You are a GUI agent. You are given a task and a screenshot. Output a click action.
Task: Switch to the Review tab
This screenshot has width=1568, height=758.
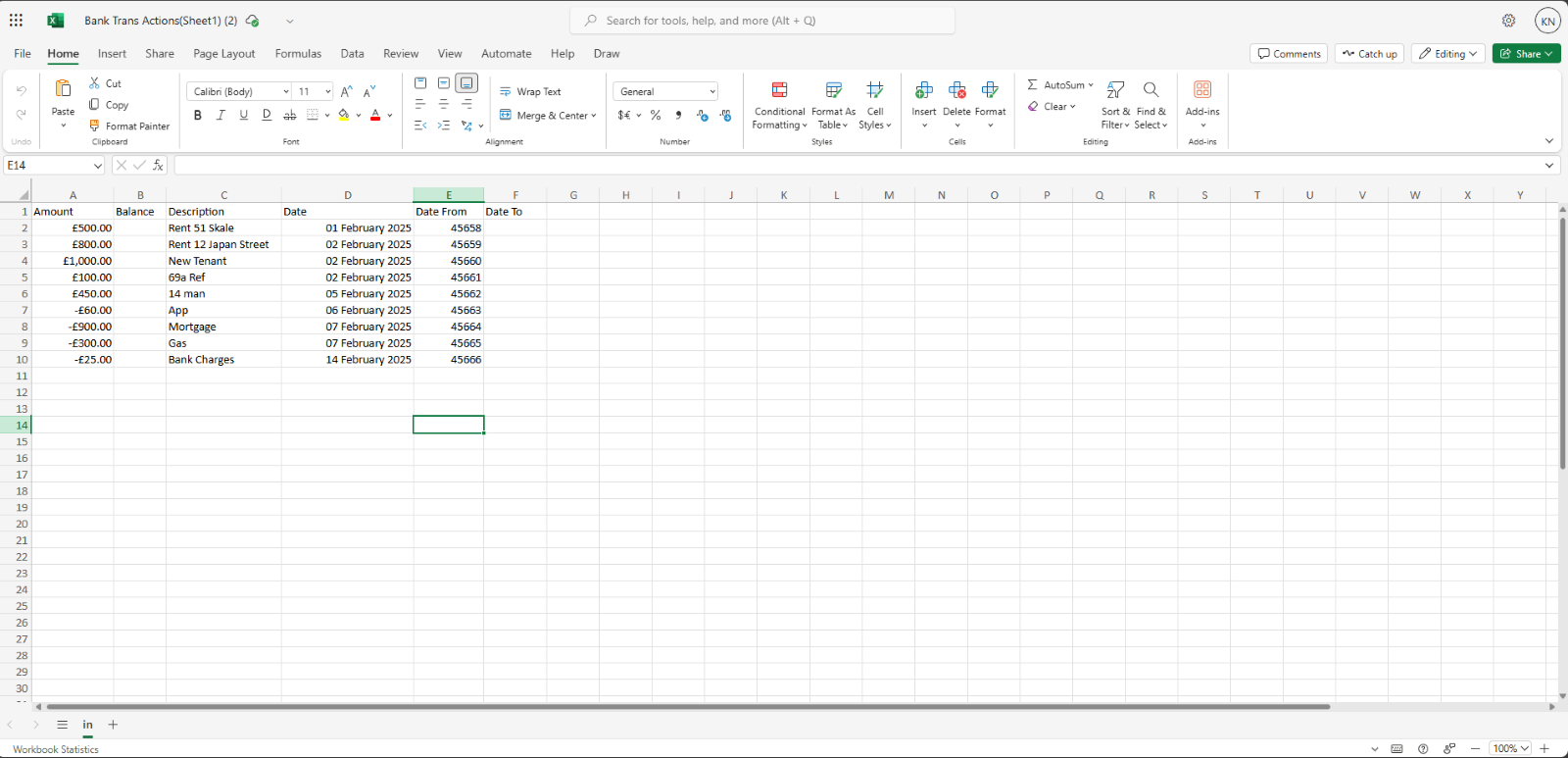click(401, 54)
